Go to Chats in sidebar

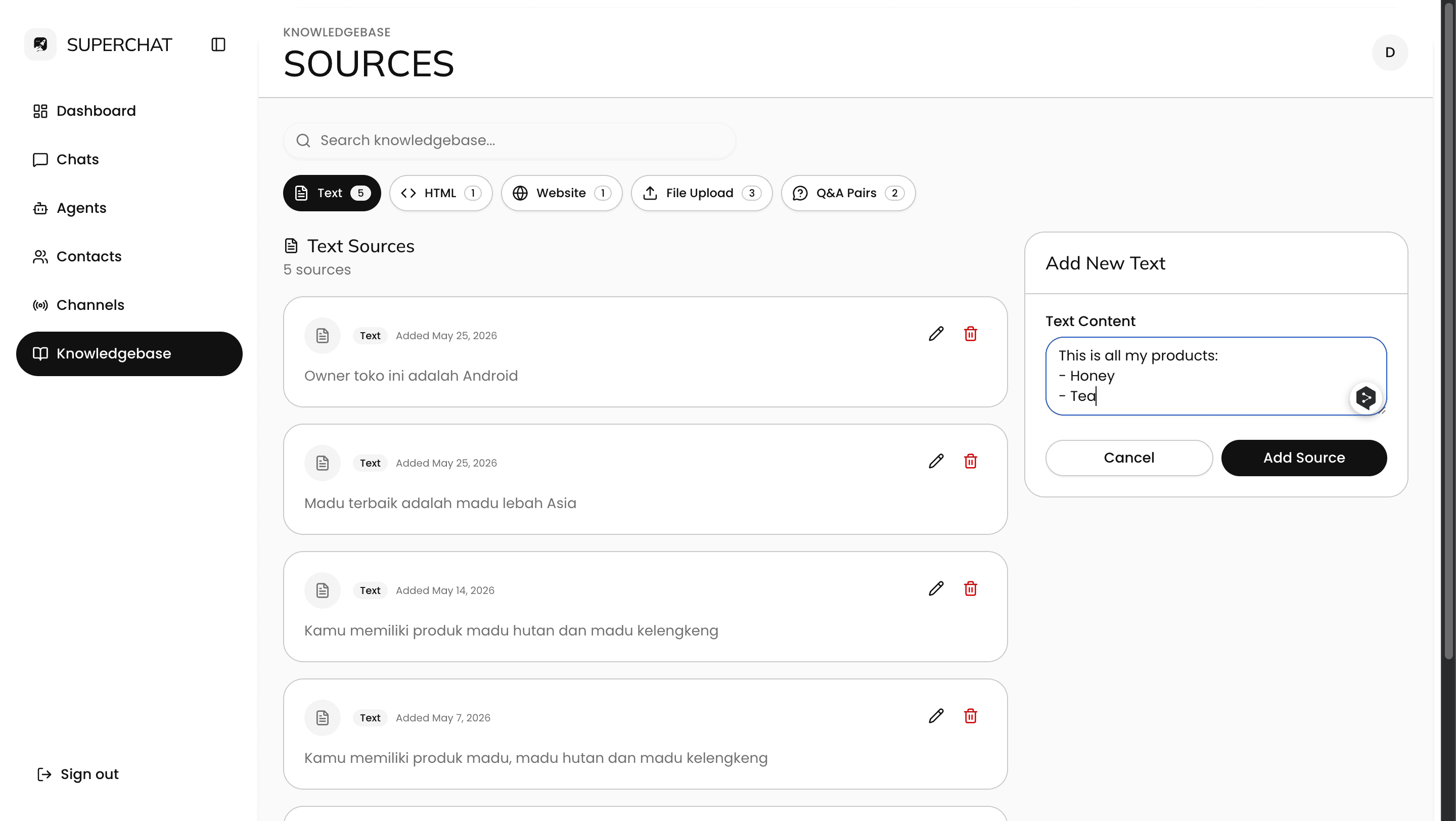[x=129, y=159]
